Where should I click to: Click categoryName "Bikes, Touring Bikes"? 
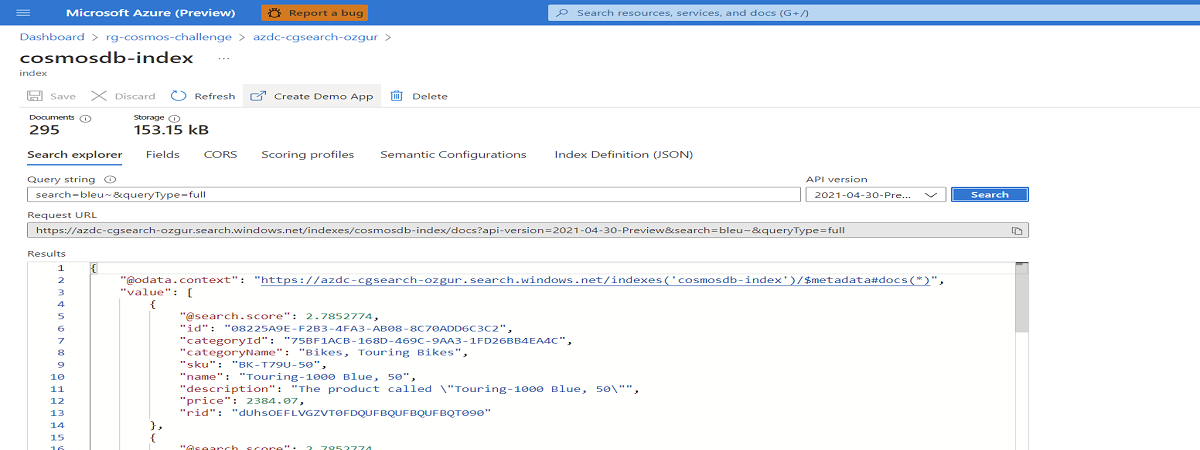point(380,352)
